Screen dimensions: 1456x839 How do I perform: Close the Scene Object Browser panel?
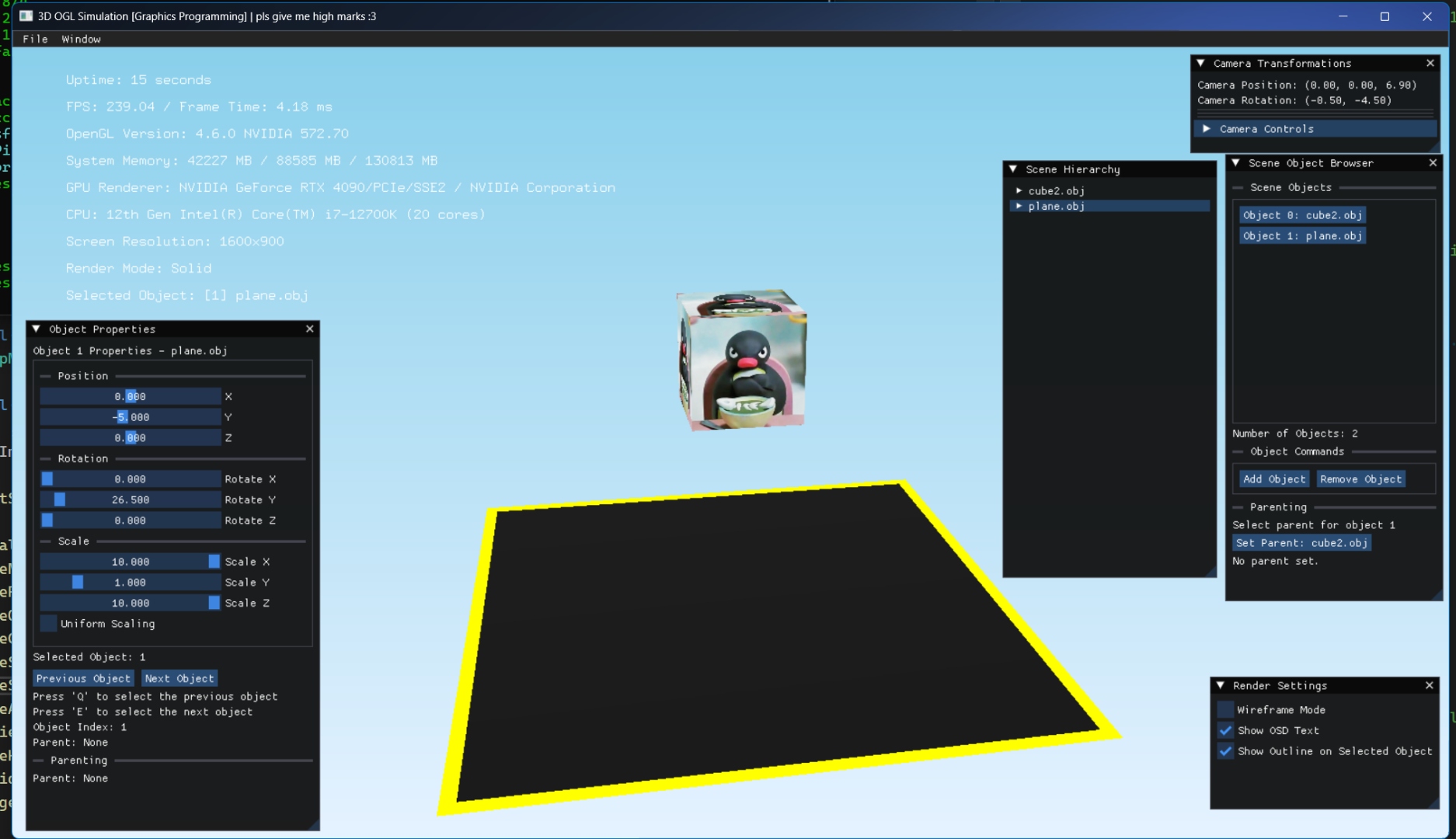tap(1433, 163)
